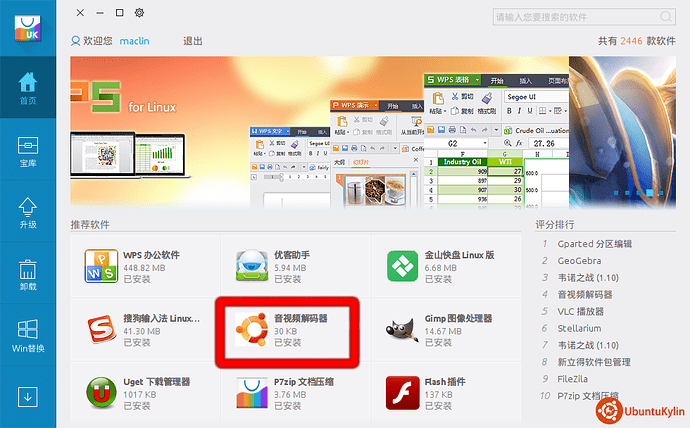The image size is (690, 428).
Task: Select FileZila in ranking list
Action: (x=572, y=379)
